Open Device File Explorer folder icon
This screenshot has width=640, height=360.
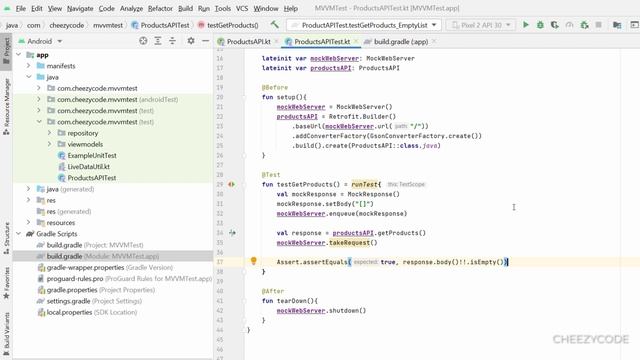click(x=617, y=25)
